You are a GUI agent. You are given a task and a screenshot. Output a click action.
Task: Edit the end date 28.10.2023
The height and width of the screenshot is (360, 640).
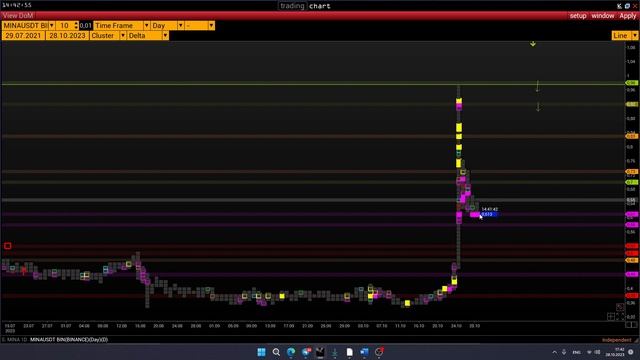click(67, 36)
